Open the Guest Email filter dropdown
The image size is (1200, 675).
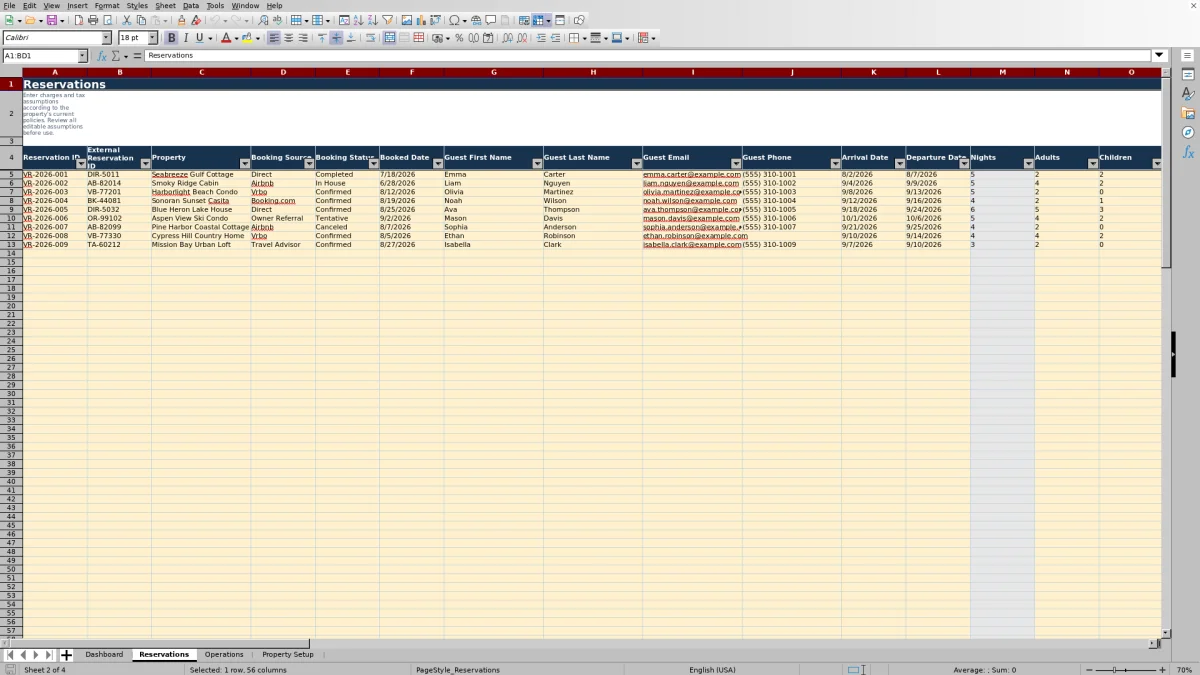[x=736, y=163]
